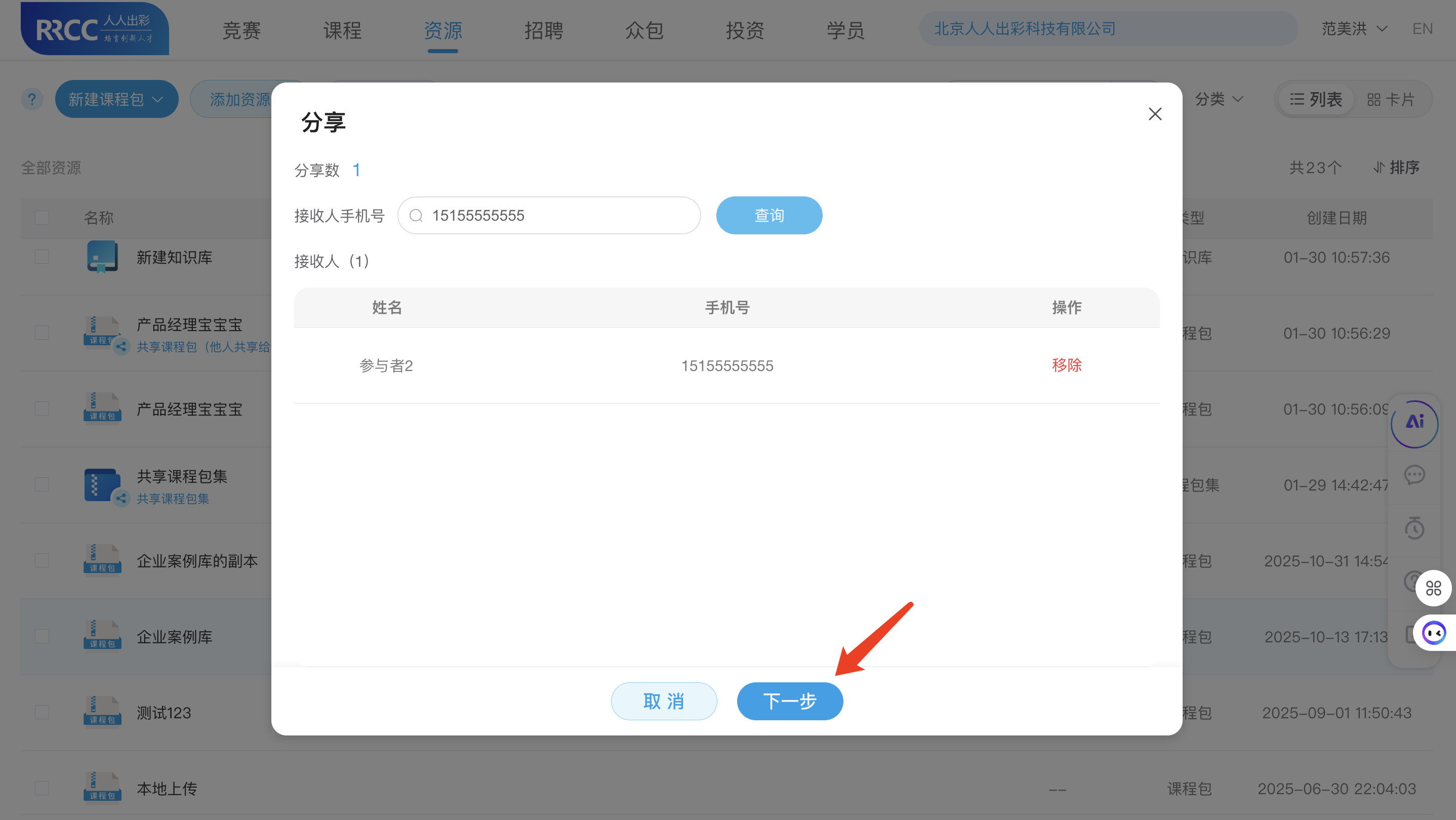Click the timer icon in floating sidebar

point(1415,528)
